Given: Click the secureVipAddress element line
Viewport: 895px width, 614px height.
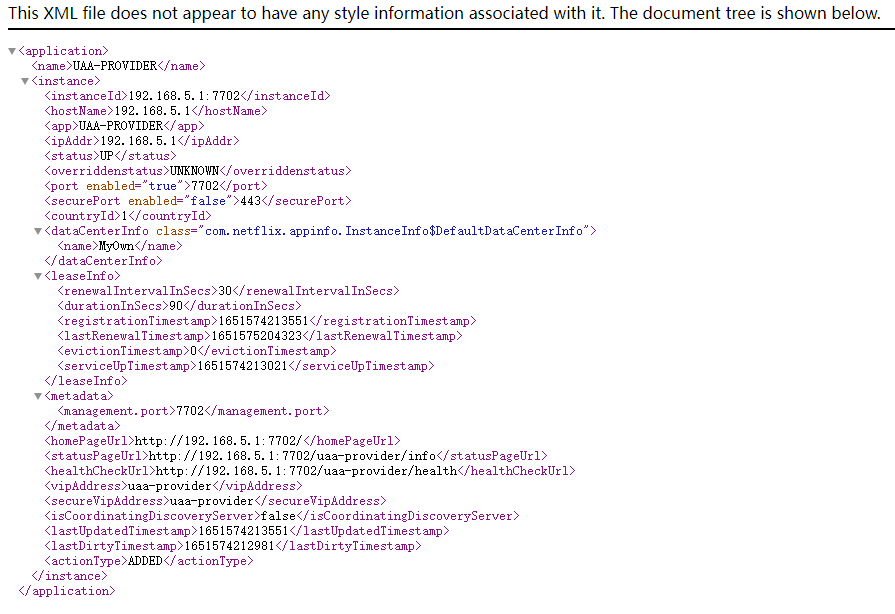Looking at the screenshot, I should 215,501.
